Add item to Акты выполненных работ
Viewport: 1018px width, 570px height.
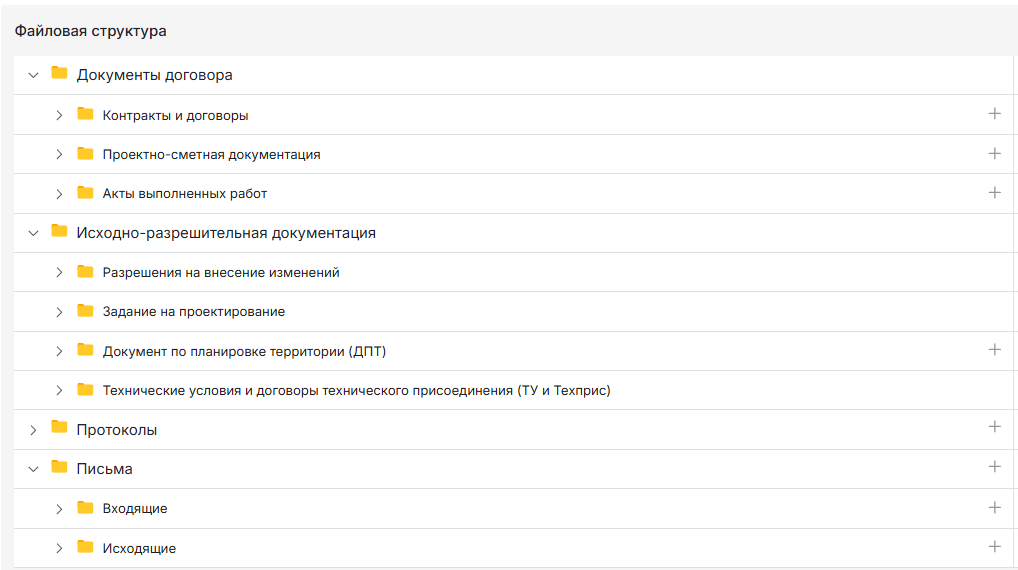click(x=994, y=193)
